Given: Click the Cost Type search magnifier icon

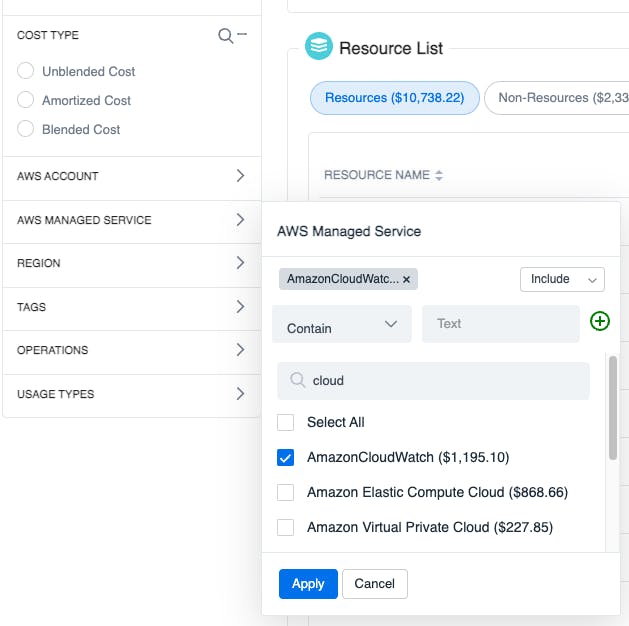Looking at the screenshot, I should click(225, 36).
